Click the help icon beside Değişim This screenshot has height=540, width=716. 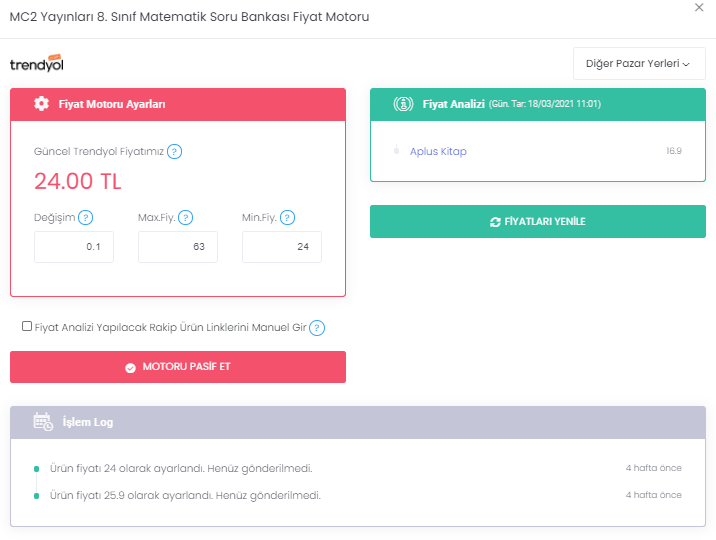86,218
